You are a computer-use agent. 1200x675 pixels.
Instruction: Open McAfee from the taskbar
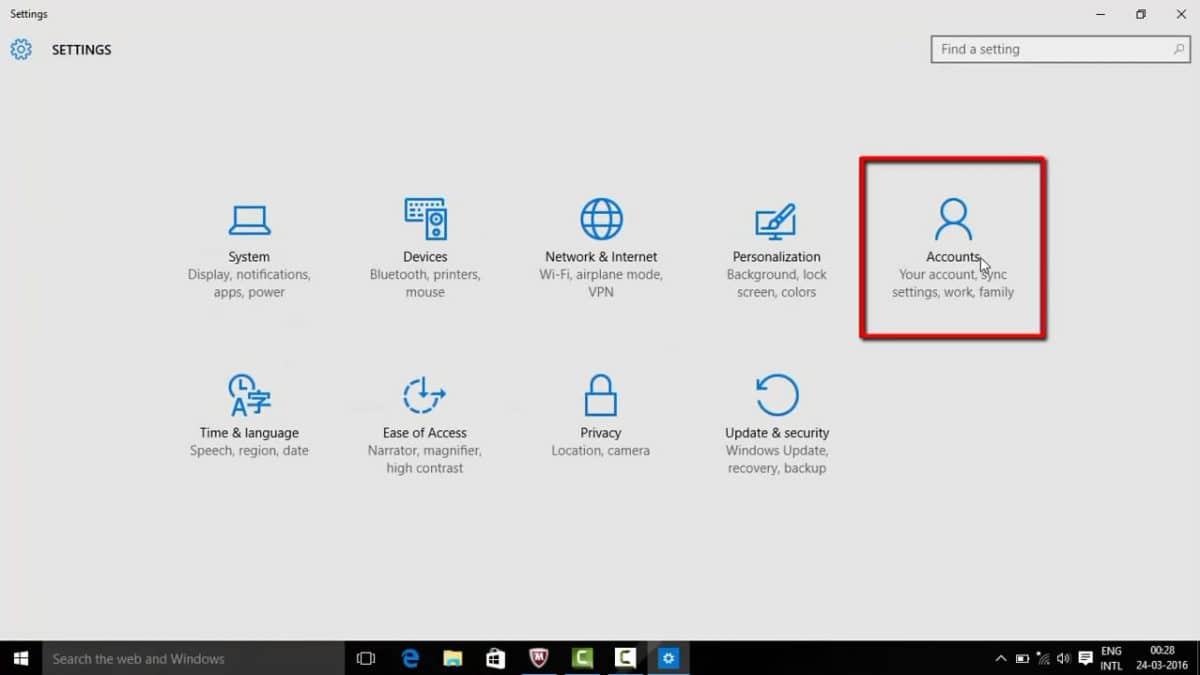coord(538,658)
